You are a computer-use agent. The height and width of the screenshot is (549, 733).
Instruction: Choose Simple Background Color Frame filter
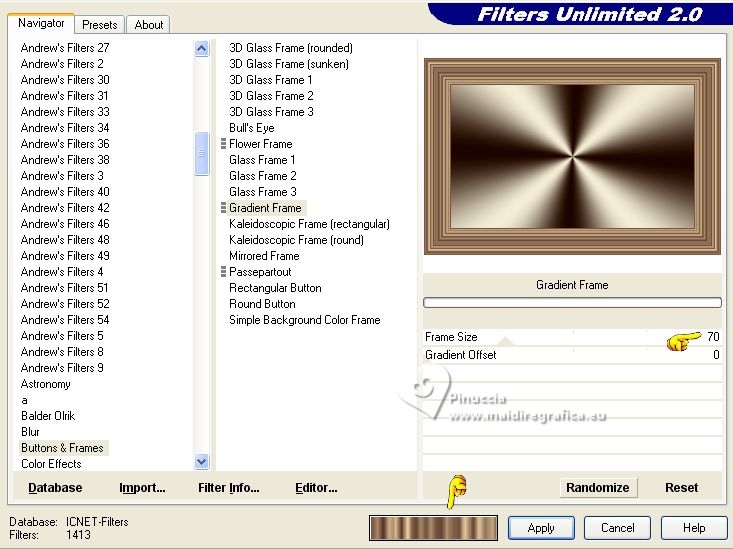(305, 320)
